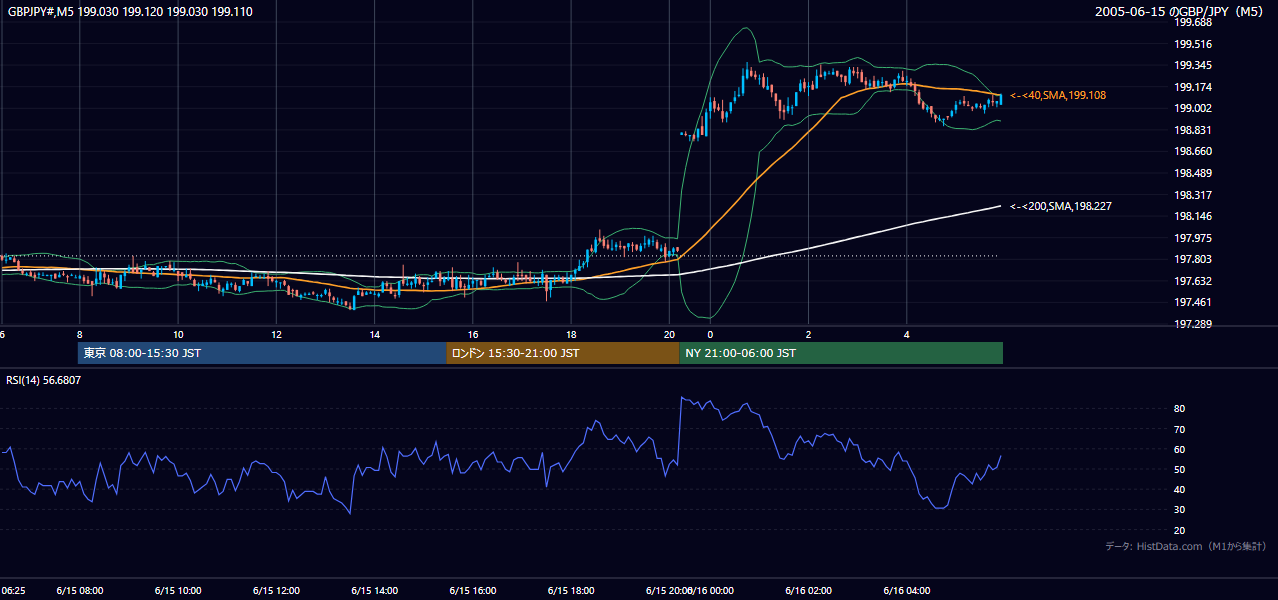This screenshot has height=600, width=1278.
Task: Click the NY 21:00-06:00 JST session bar
Action: [x=841, y=353]
